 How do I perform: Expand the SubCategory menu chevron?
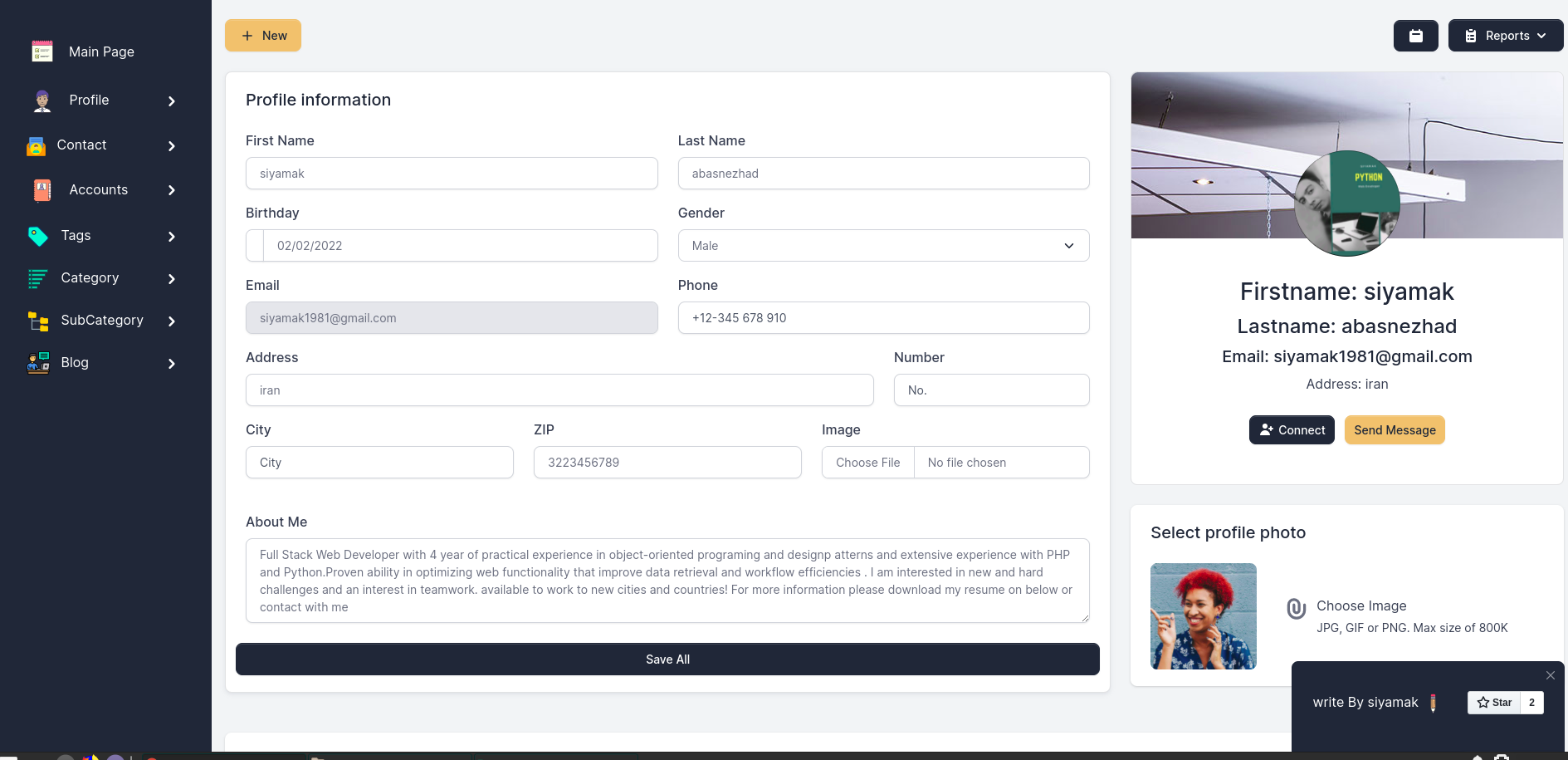coord(172,321)
